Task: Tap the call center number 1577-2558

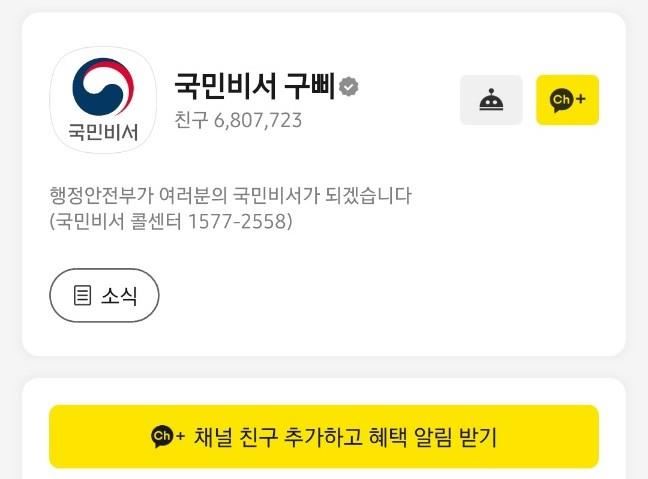Action: (x=237, y=221)
